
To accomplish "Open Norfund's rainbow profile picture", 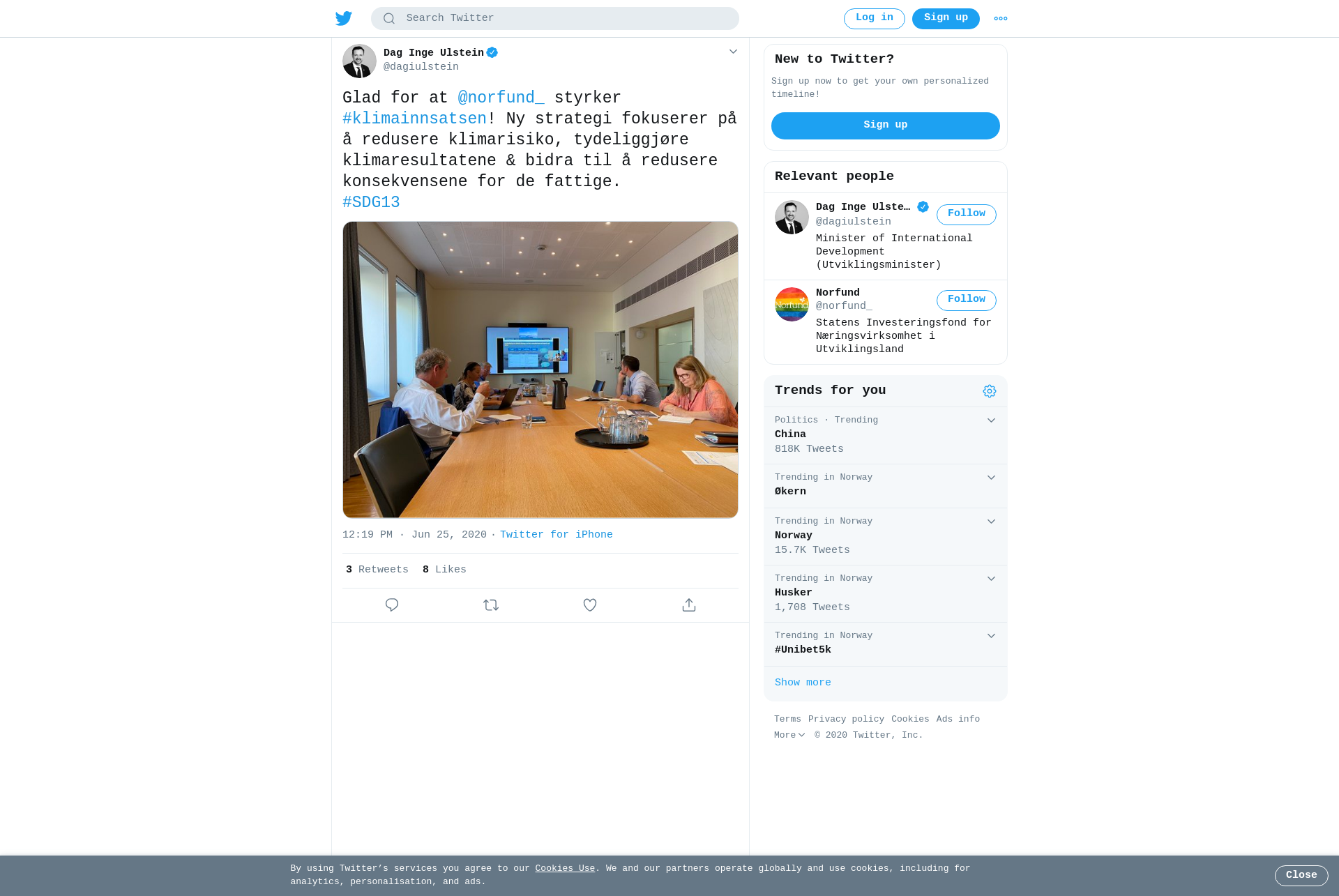I will [792, 304].
